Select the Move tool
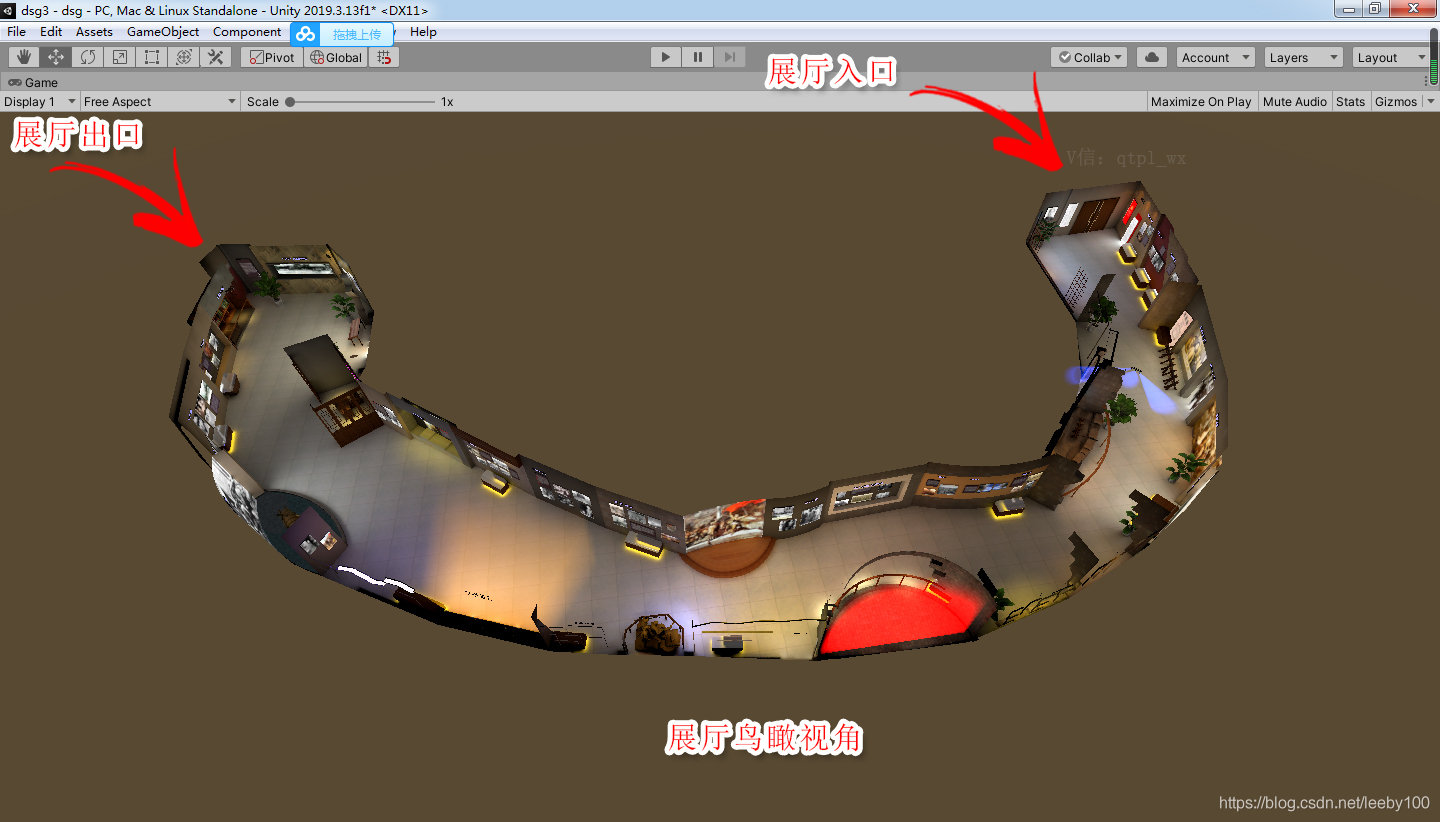The height and width of the screenshot is (822, 1440). click(x=55, y=57)
